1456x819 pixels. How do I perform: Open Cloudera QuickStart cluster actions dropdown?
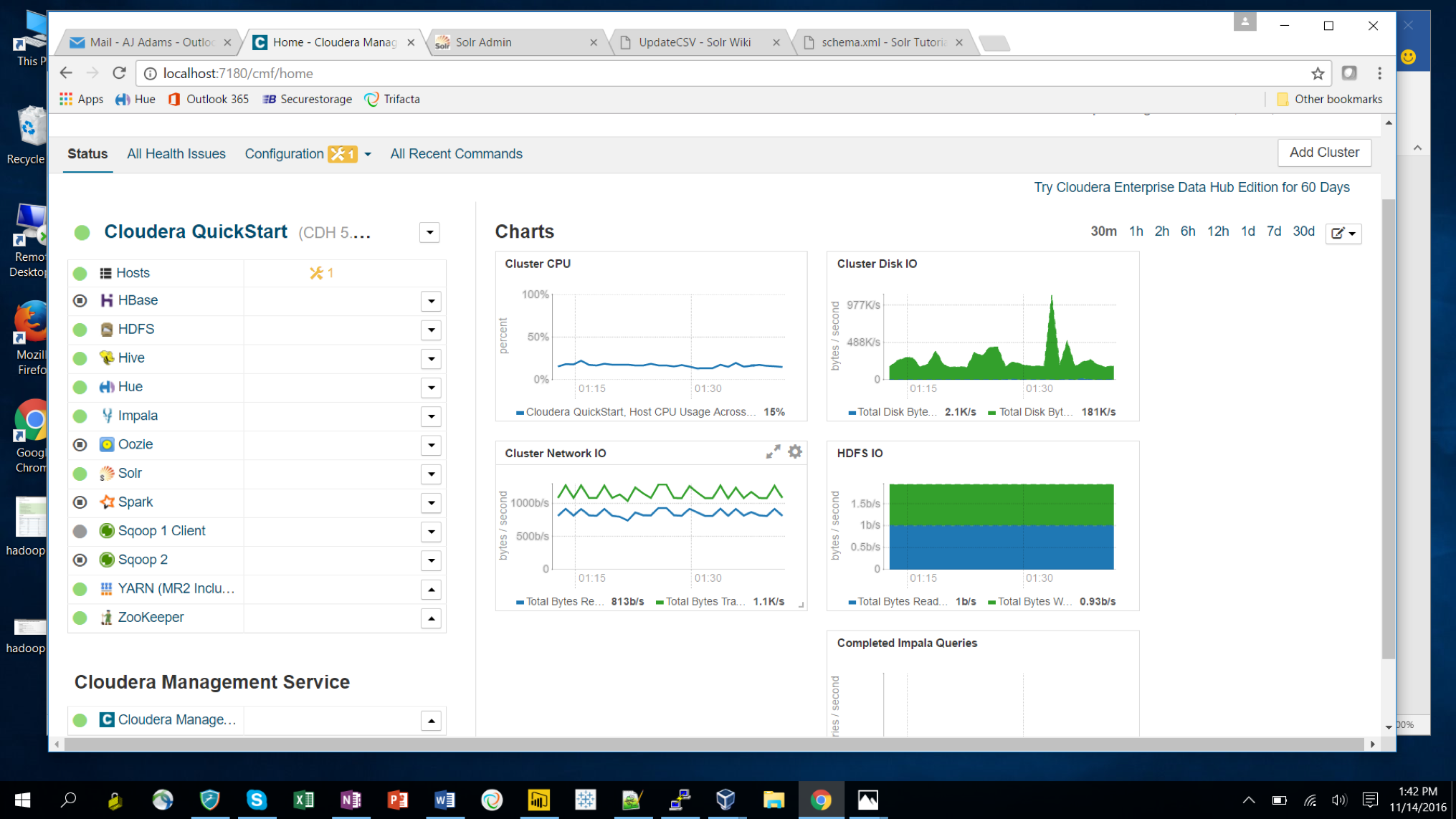tap(429, 232)
